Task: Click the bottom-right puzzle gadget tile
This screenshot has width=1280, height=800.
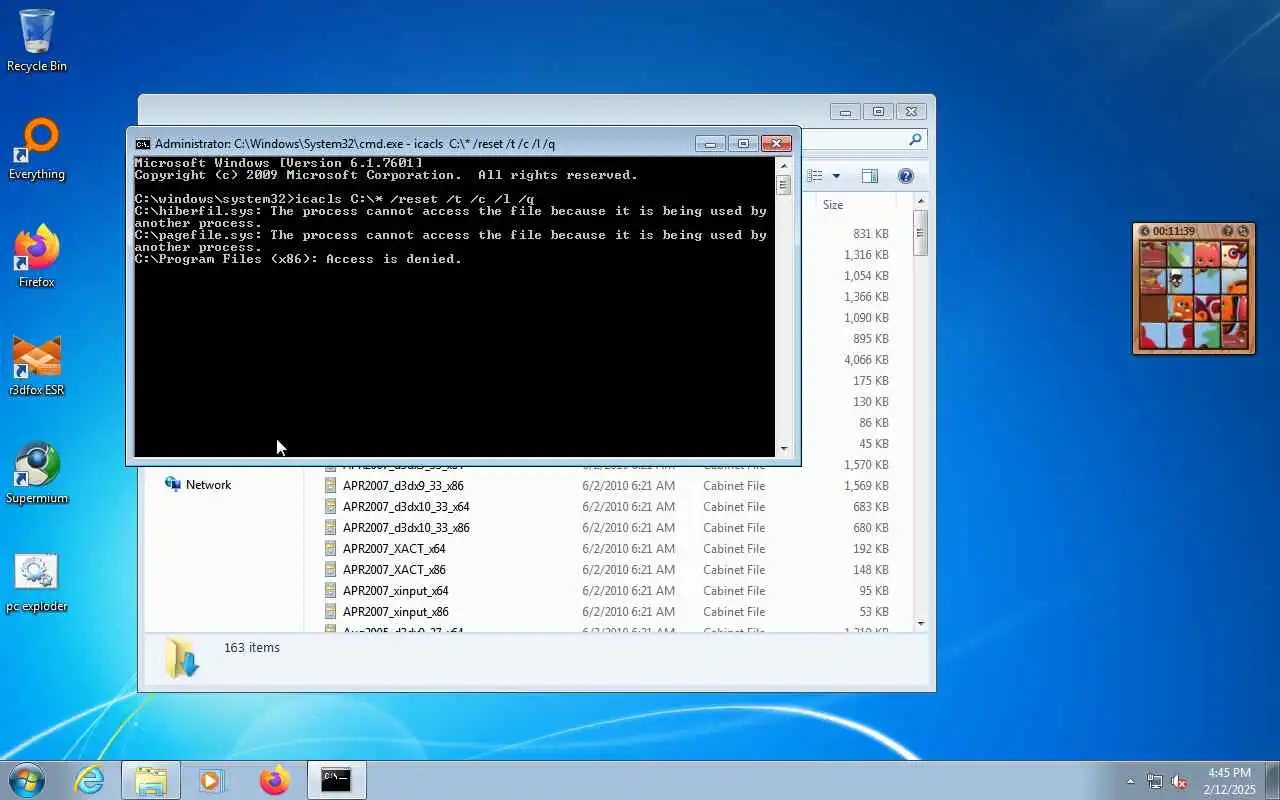Action: 1234,335
